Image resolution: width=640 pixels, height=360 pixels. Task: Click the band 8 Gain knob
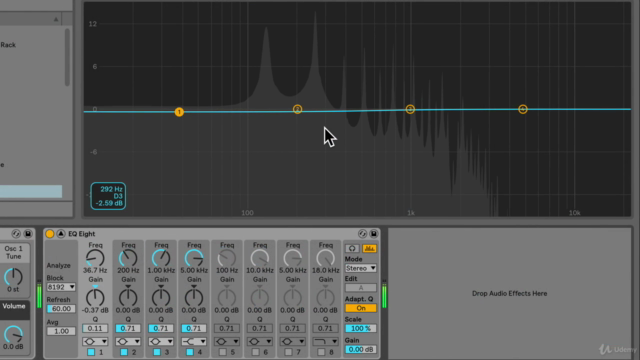point(326,298)
